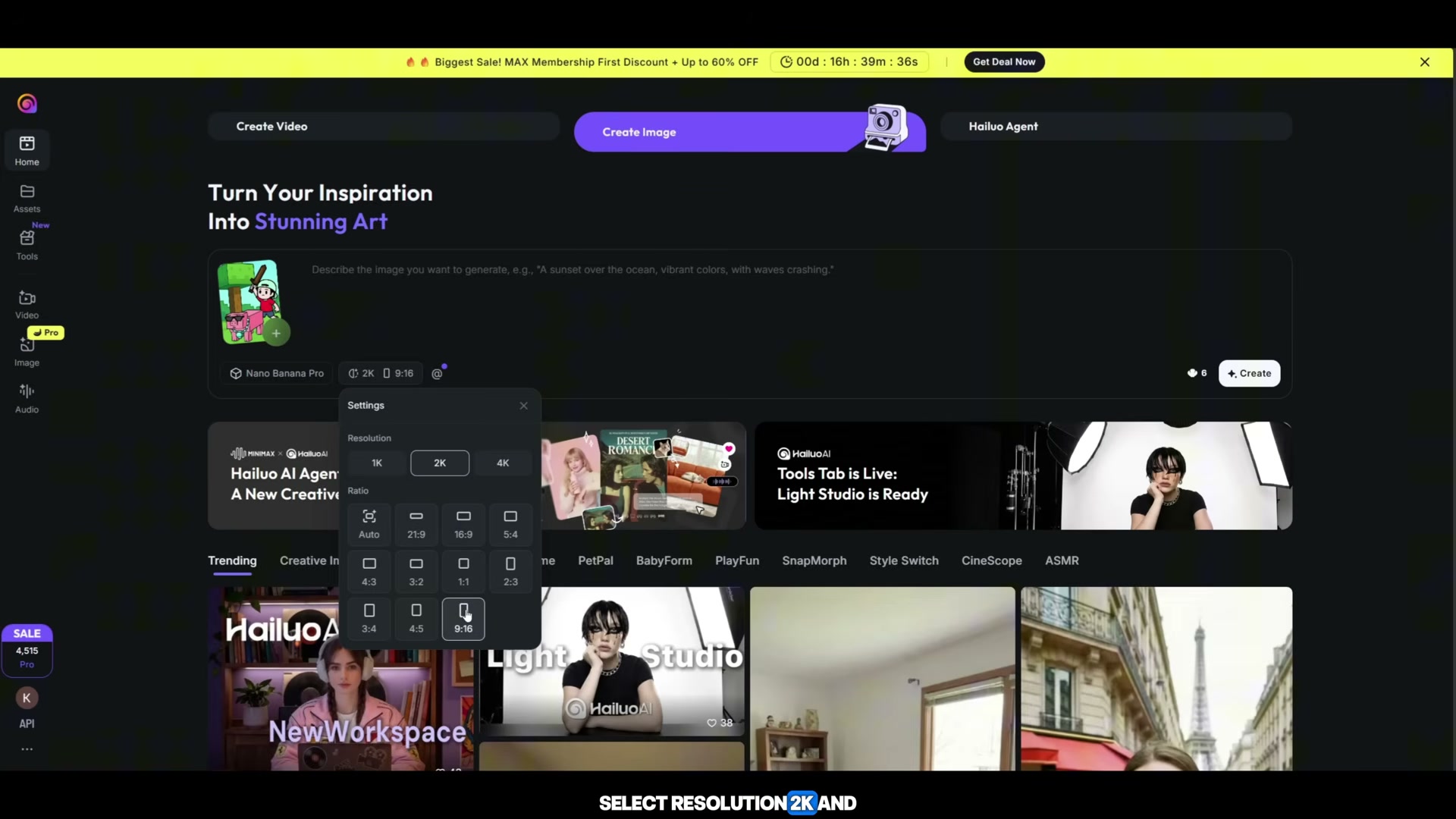Switch to BabyForm tab
The image size is (1456, 819).
[x=664, y=561]
